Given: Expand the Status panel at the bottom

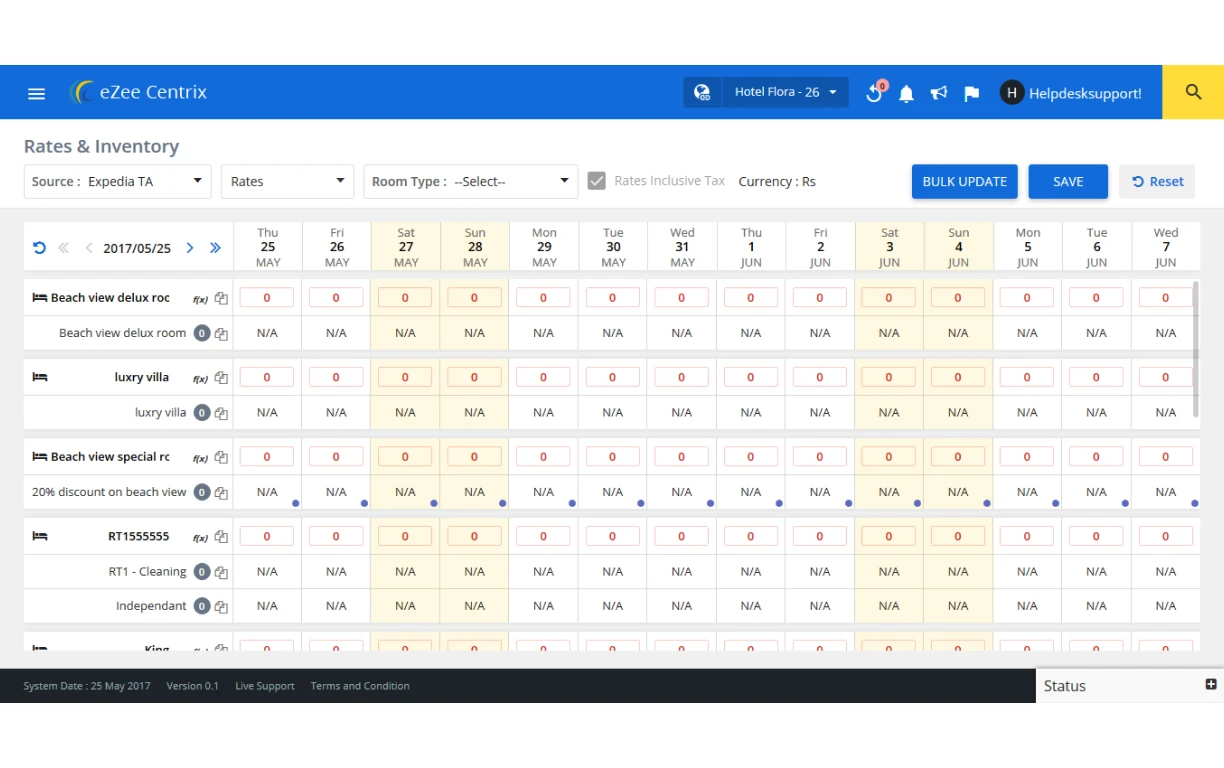Looking at the screenshot, I should click(x=1064, y=686).
